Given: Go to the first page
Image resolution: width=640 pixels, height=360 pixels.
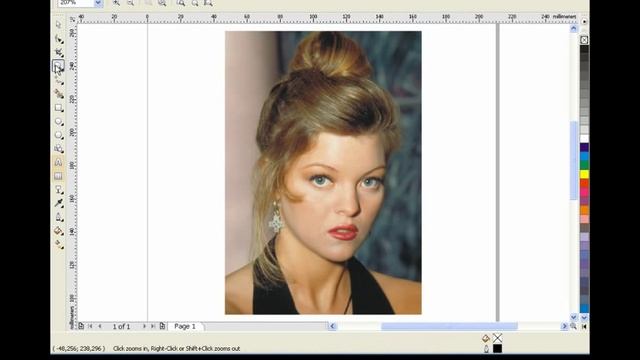Looking at the screenshot, I should point(90,326).
